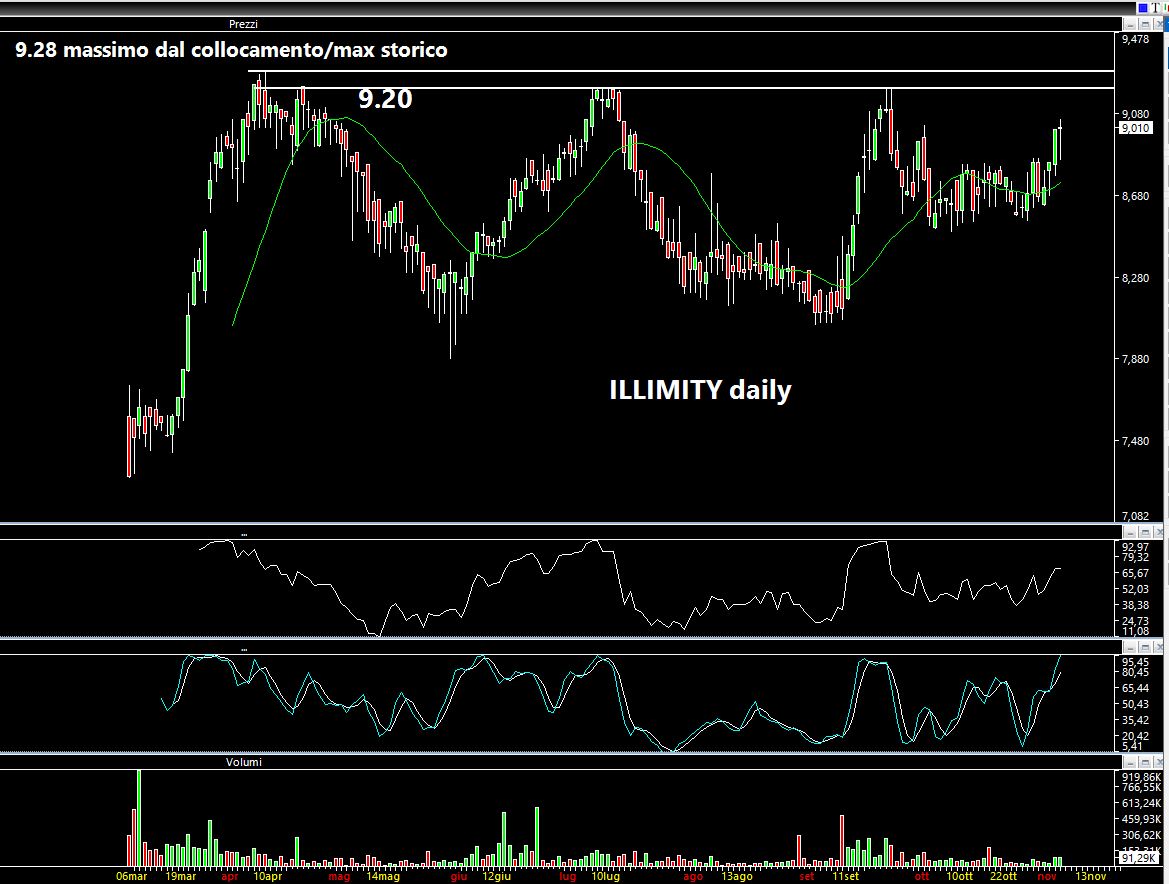Image resolution: width=1169 pixels, height=884 pixels.
Task: Click the tallest green volume bar near 06mar
Action: [139, 818]
